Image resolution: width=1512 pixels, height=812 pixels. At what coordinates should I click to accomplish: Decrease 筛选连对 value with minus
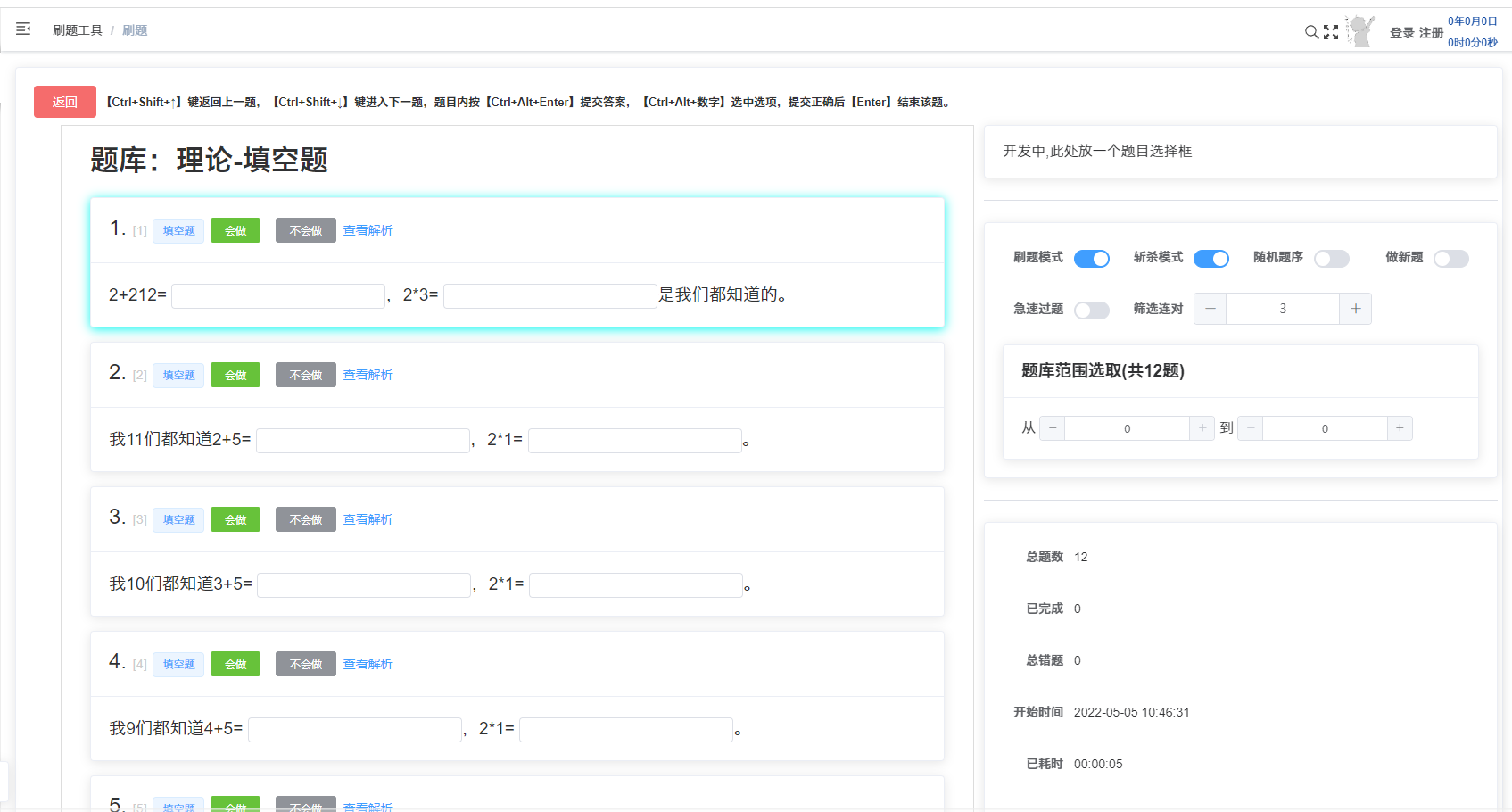point(1210,309)
